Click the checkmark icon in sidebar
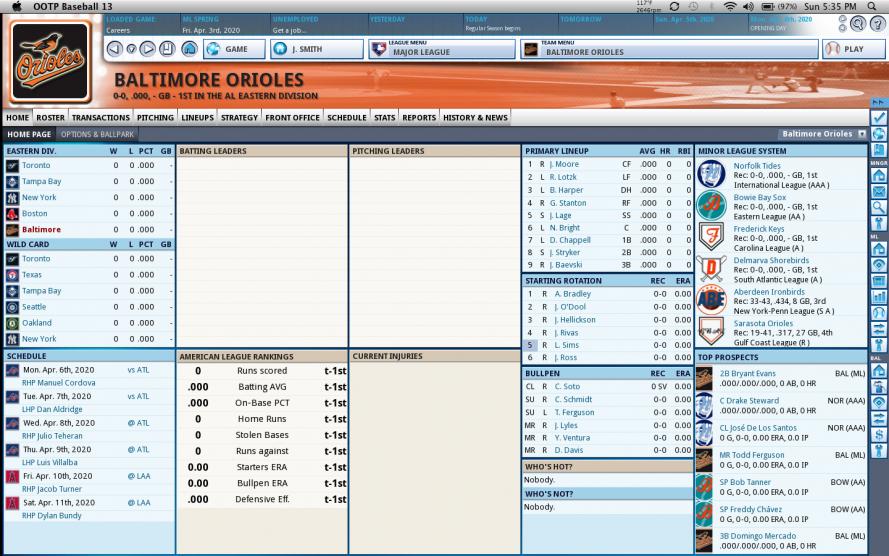Screen dimensions: 889x556 pos(879,117)
